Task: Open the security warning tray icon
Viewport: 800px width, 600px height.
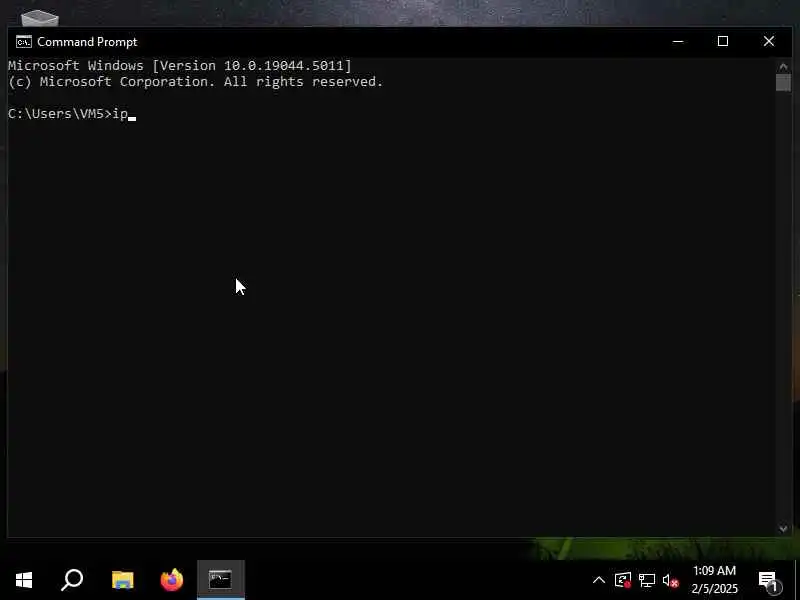Action: click(623, 580)
